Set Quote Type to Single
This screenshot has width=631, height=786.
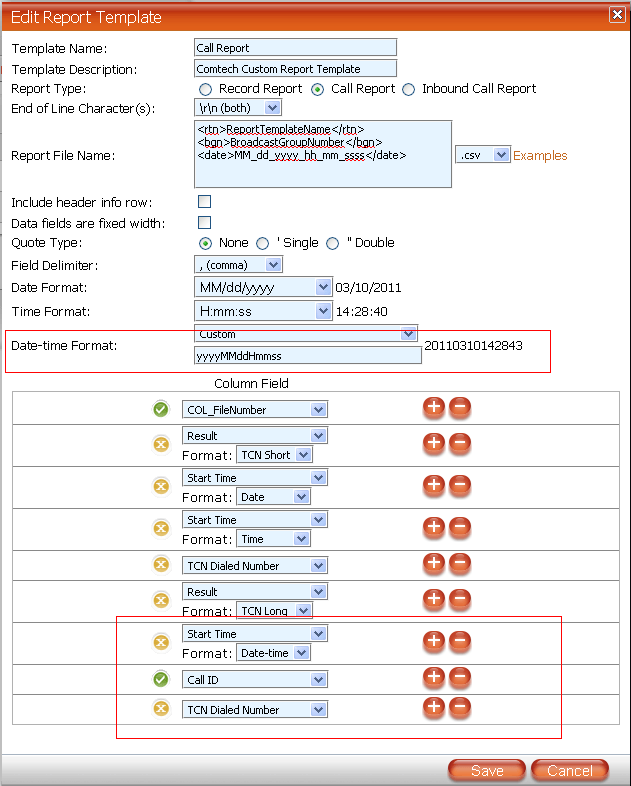[x=262, y=244]
